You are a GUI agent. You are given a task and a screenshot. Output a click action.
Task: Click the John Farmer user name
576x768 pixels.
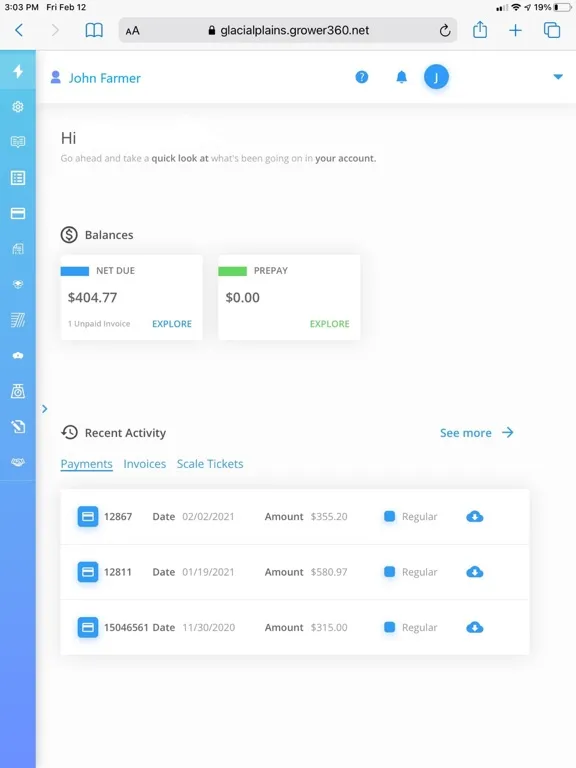tap(105, 78)
